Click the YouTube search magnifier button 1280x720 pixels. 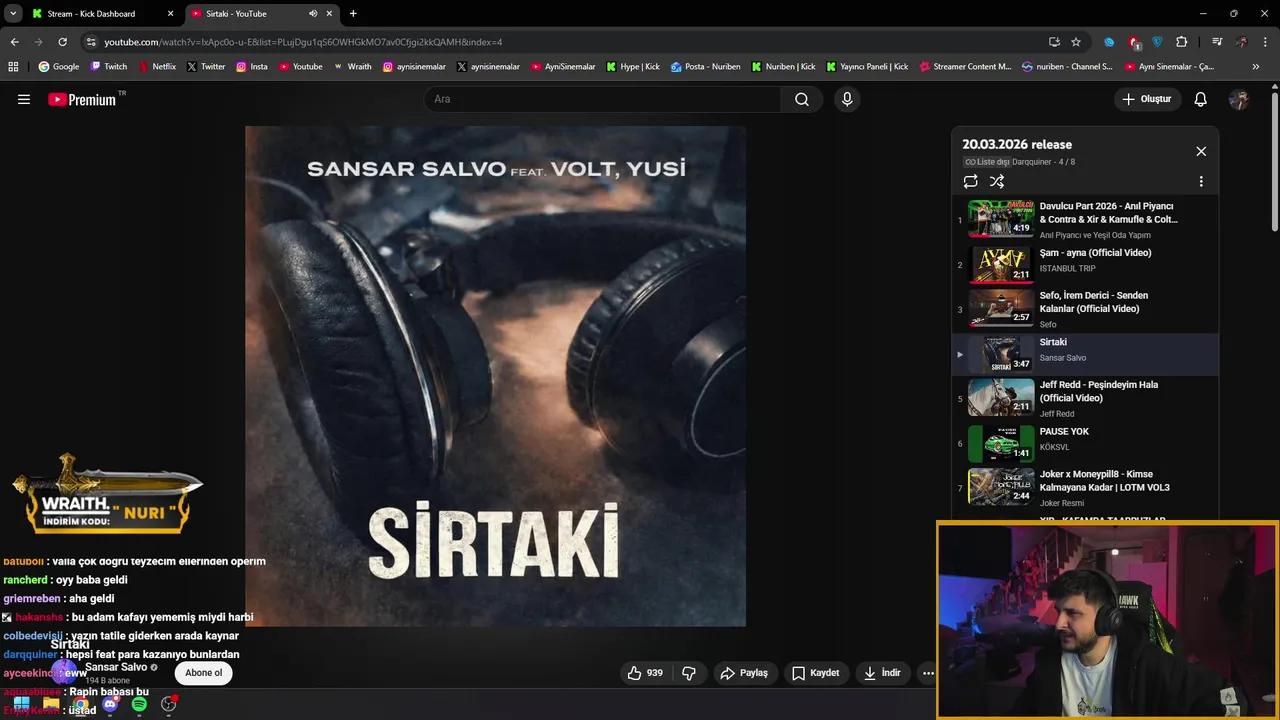pos(802,99)
